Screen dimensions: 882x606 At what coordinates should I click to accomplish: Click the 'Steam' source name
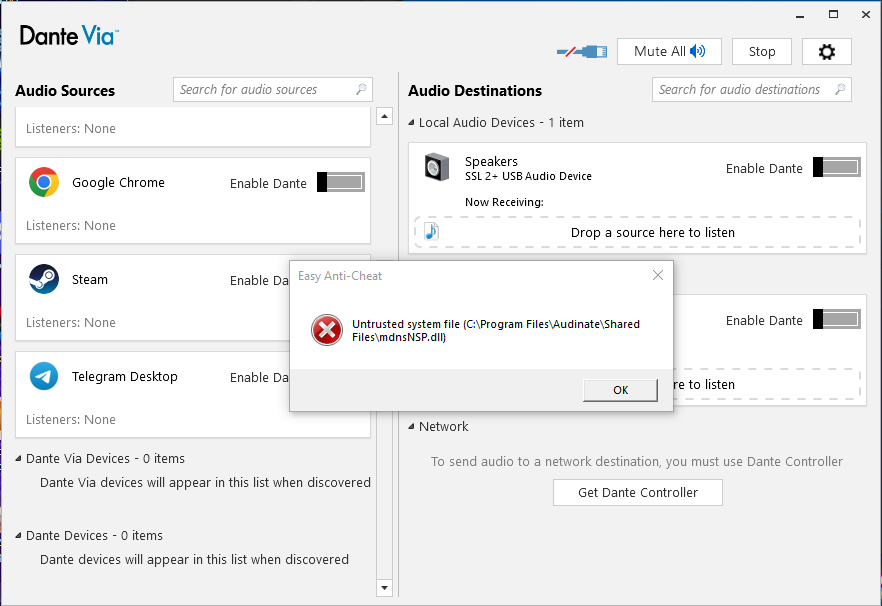[x=89, y=280]
